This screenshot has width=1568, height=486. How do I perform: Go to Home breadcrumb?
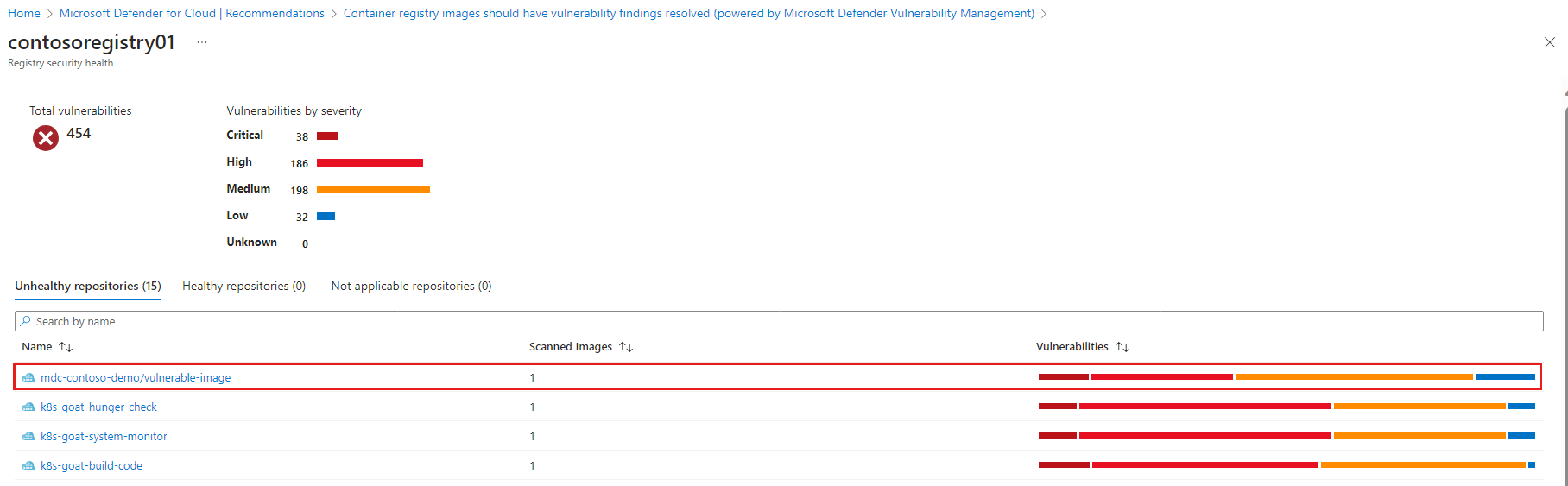(x=24, y=14)
